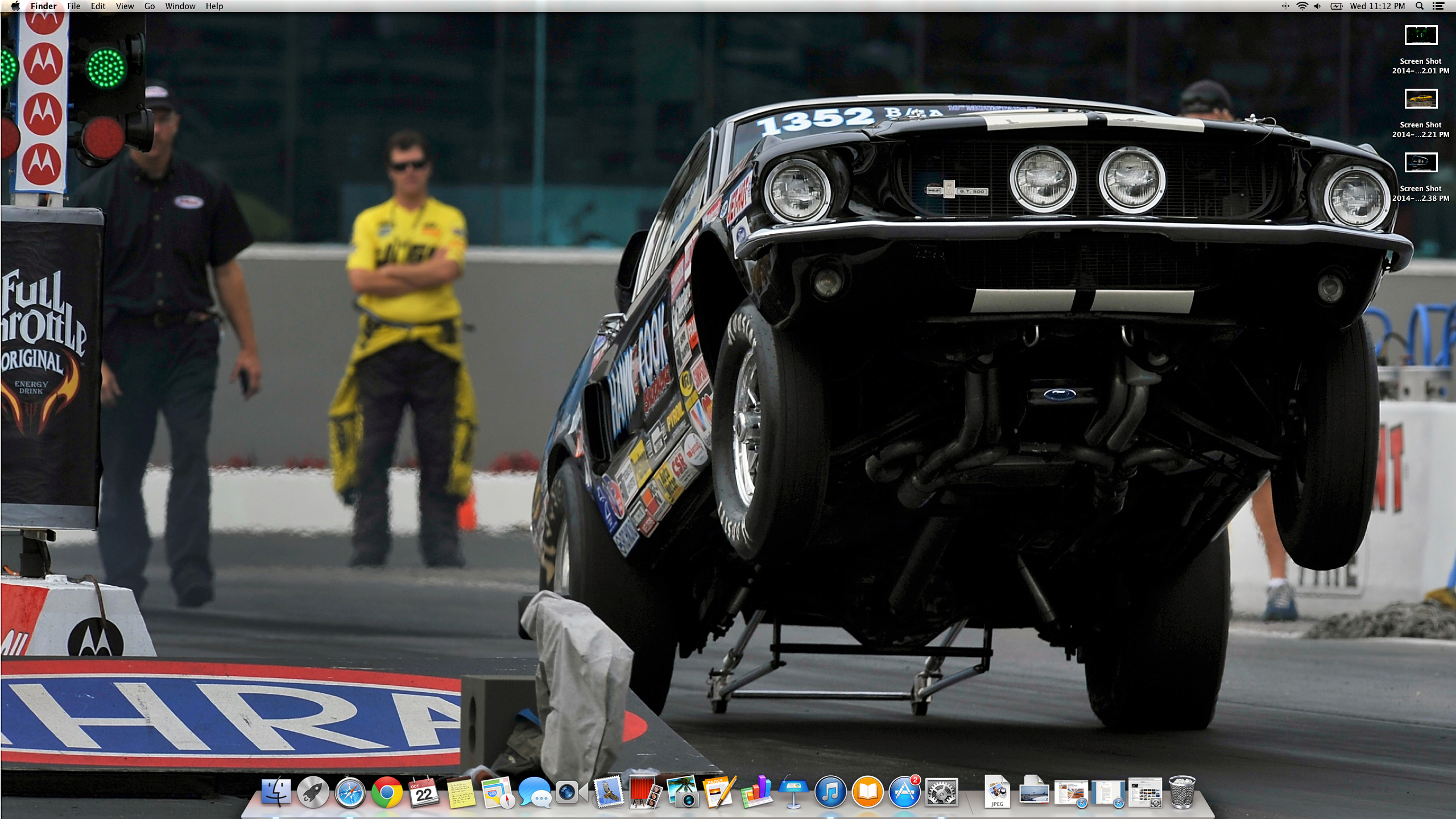
Task: Launch iBooks orange book icon
Action: pos(867,792)
